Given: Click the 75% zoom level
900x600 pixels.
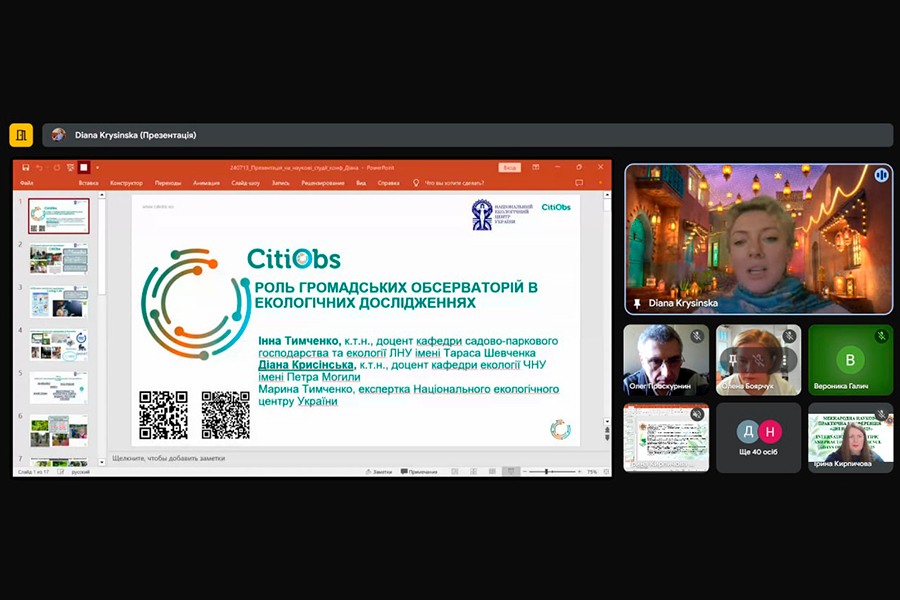Looking at the screenshot, I should click(x=592, y=472).
